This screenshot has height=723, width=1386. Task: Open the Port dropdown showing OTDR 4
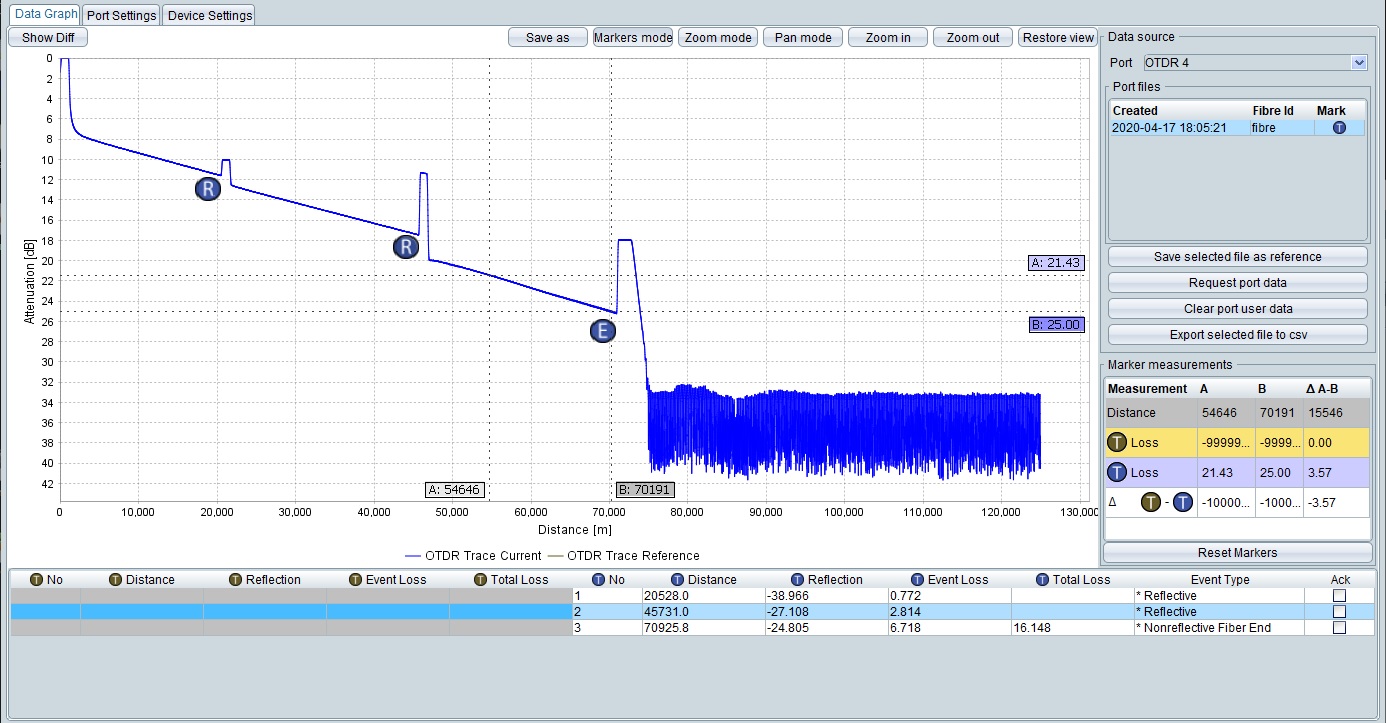[1255, 62]
